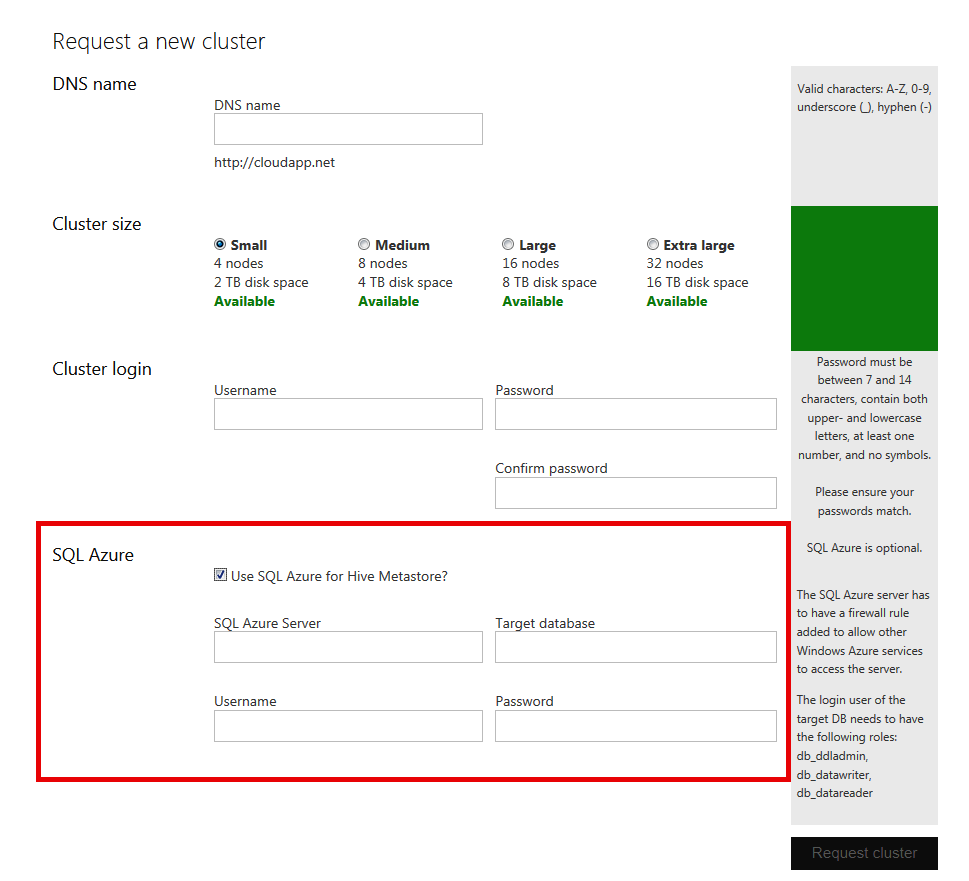
Task: Click the http://cloudapp.net text
Action: click(x=274, y=162)
